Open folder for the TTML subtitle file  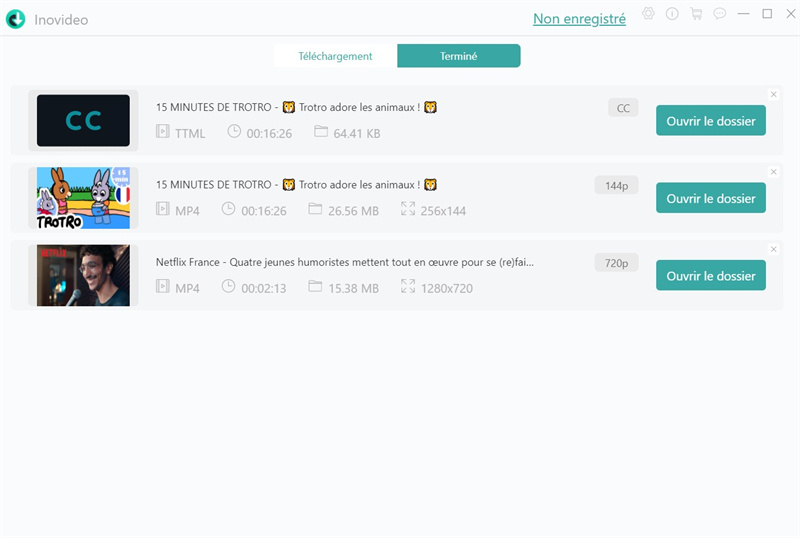tap(711, 121)
